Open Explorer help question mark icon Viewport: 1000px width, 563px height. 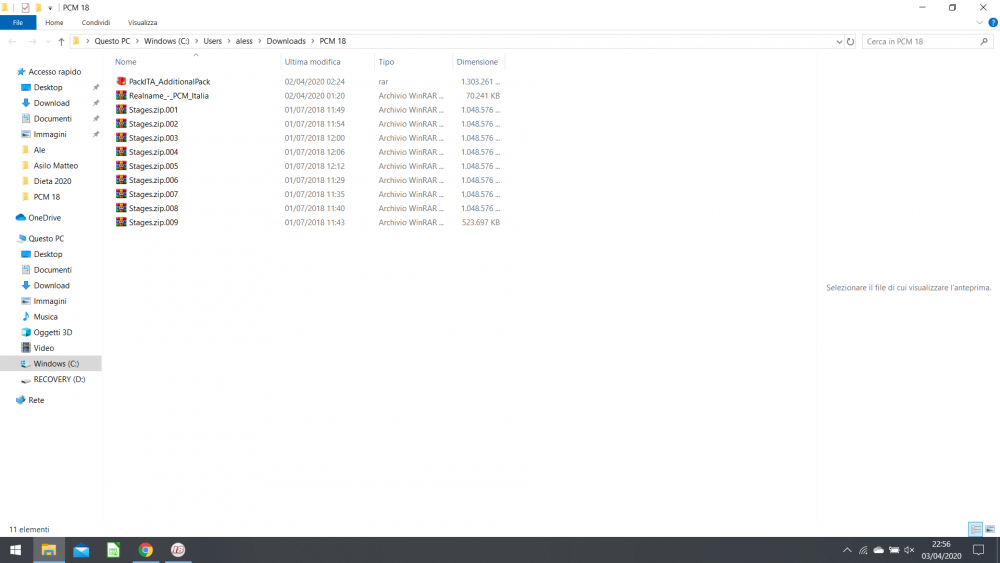pyautogui.click(x=993, y=22)
